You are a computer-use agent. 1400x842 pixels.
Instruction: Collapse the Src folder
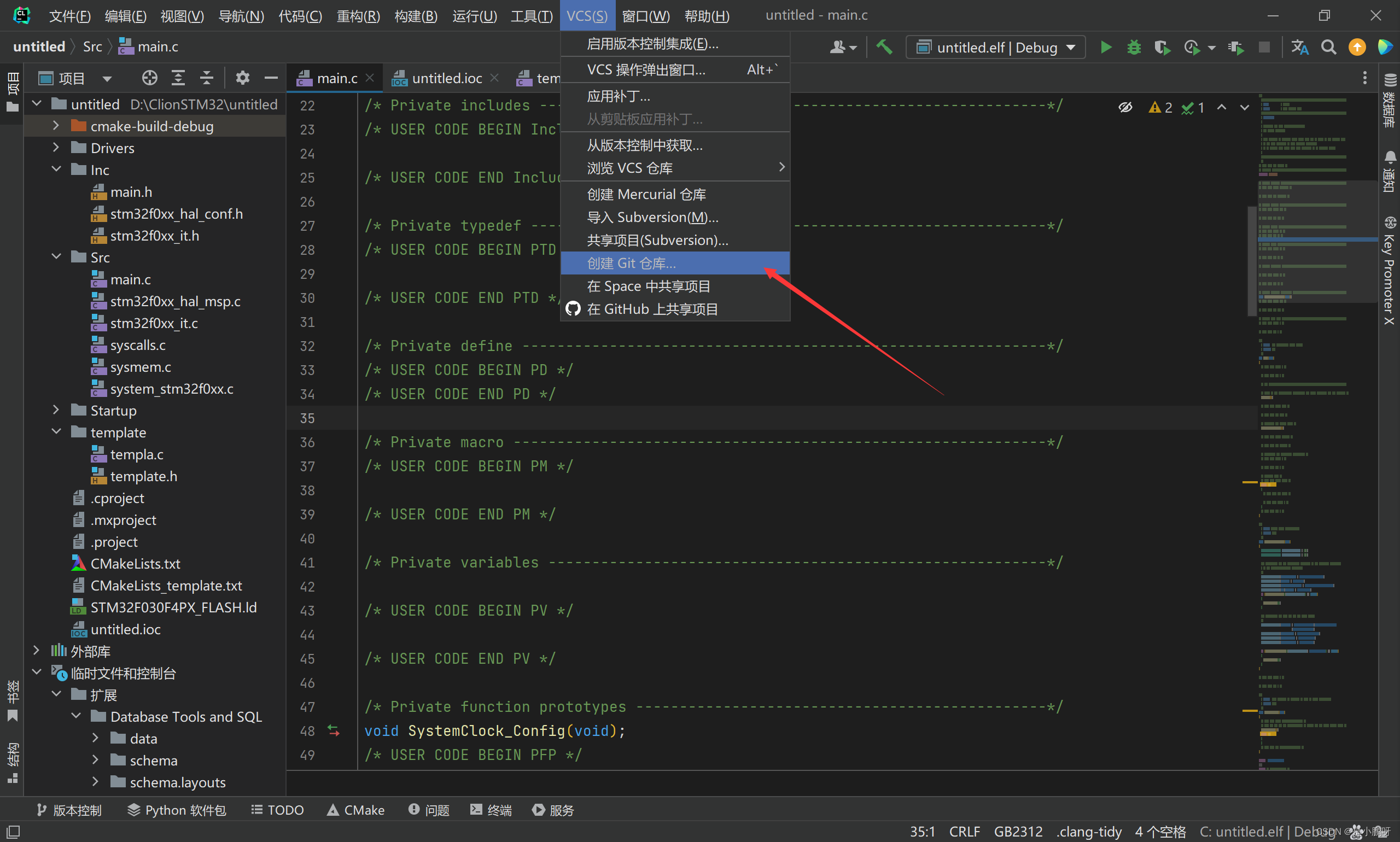tap(56, 257)
